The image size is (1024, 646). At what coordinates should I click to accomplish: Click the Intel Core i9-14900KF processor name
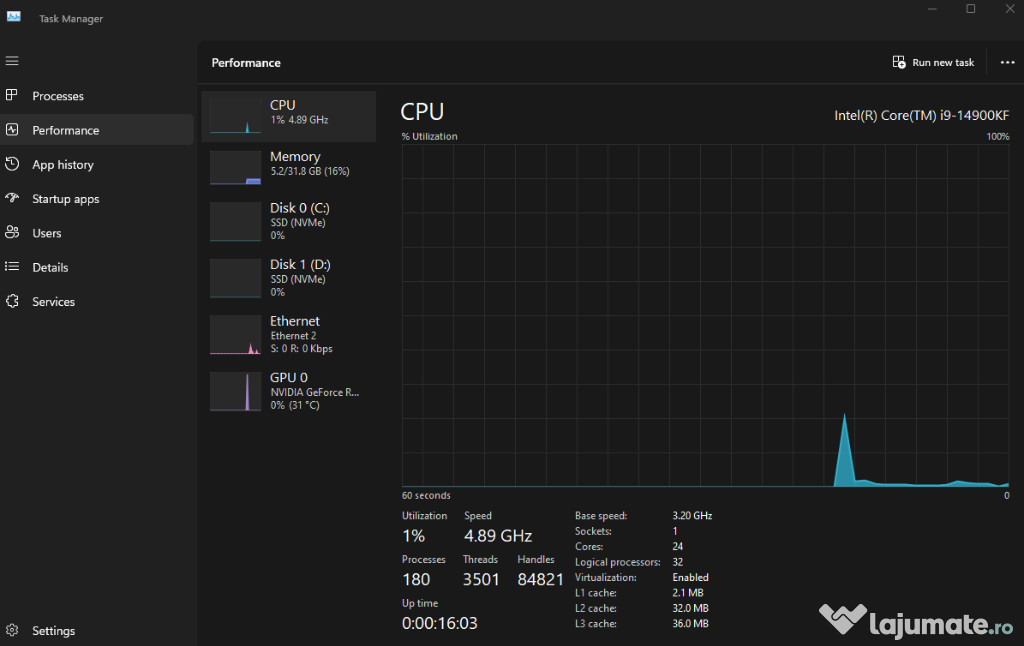point(921,116)
